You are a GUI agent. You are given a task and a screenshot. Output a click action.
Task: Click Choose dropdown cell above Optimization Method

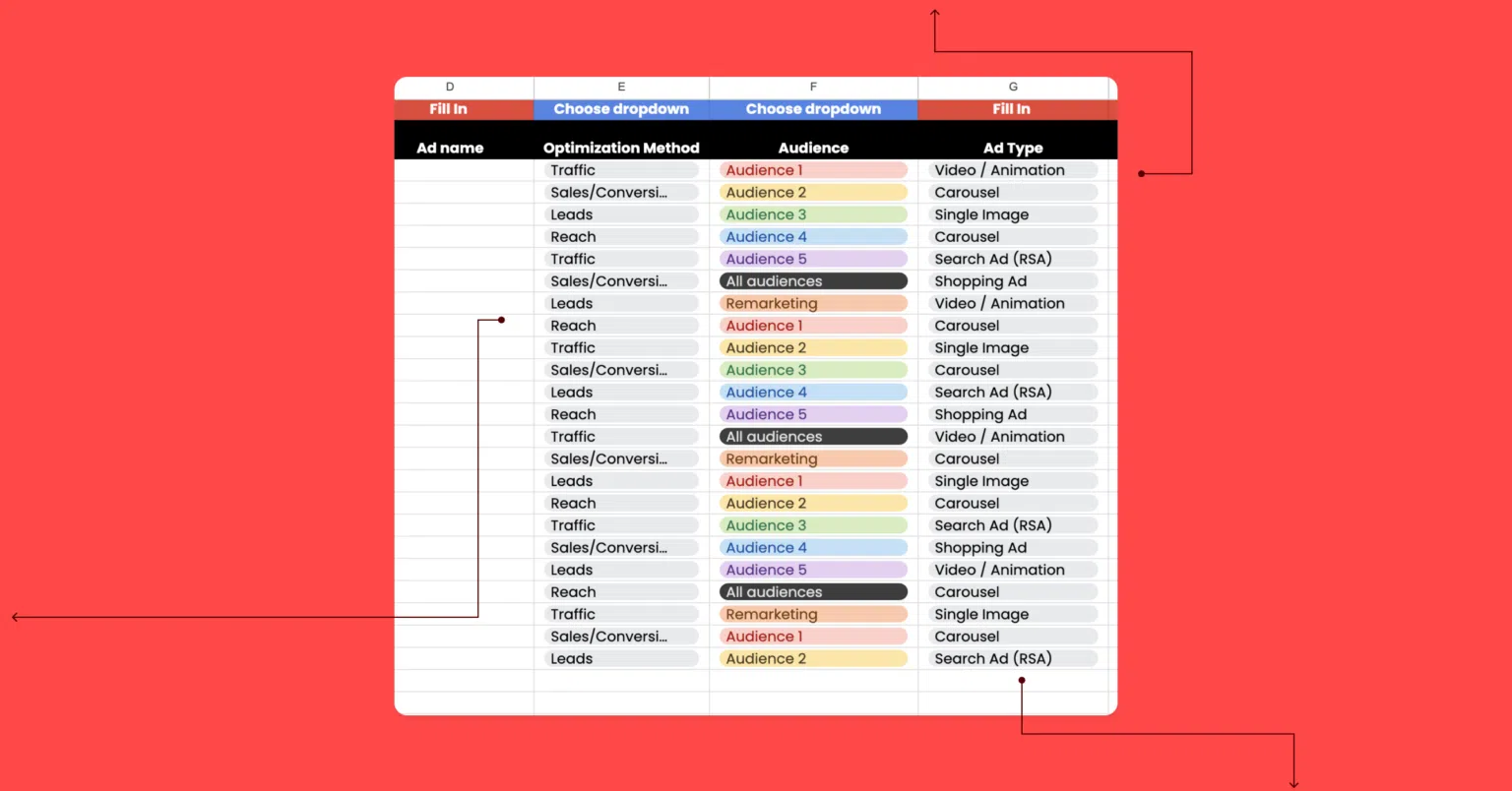[x=621, y=109]
